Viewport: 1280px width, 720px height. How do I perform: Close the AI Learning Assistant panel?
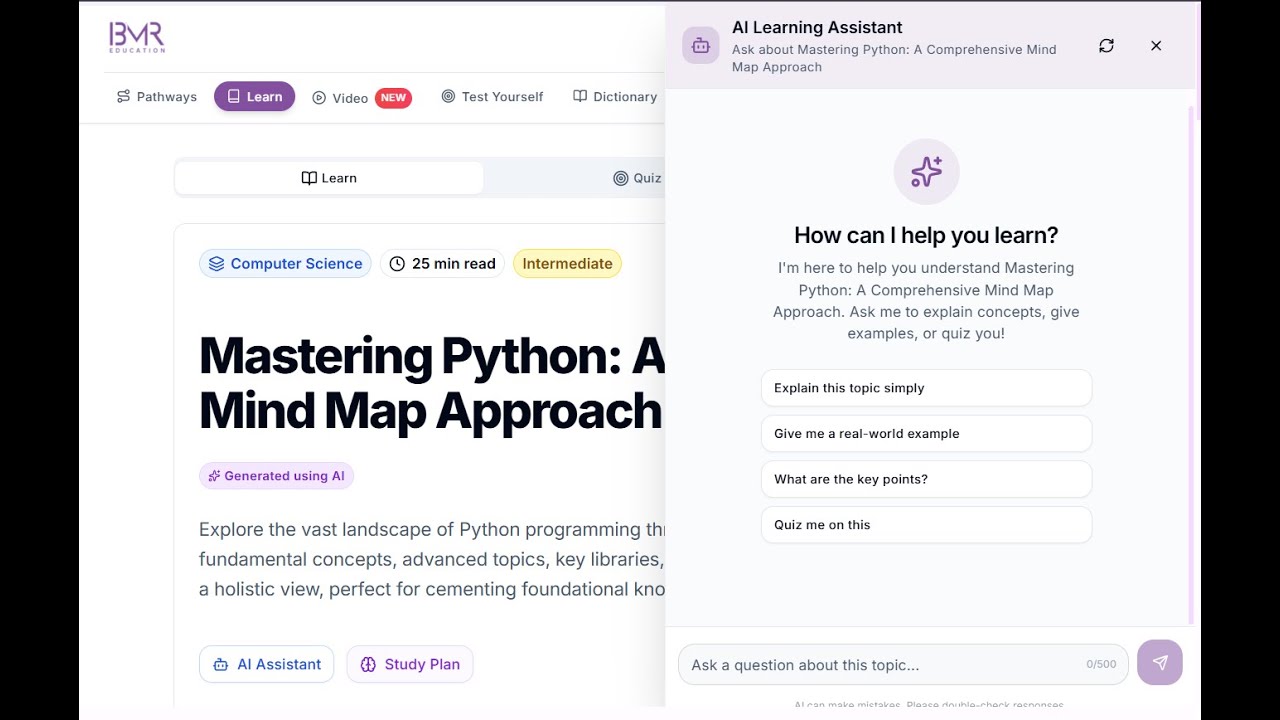1156,46
